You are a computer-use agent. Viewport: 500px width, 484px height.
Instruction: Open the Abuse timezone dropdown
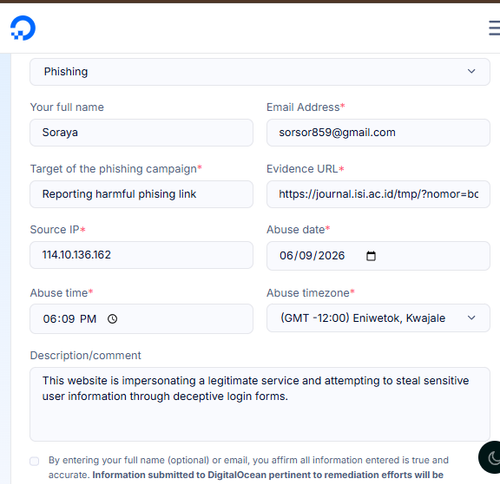pos(378,318)
